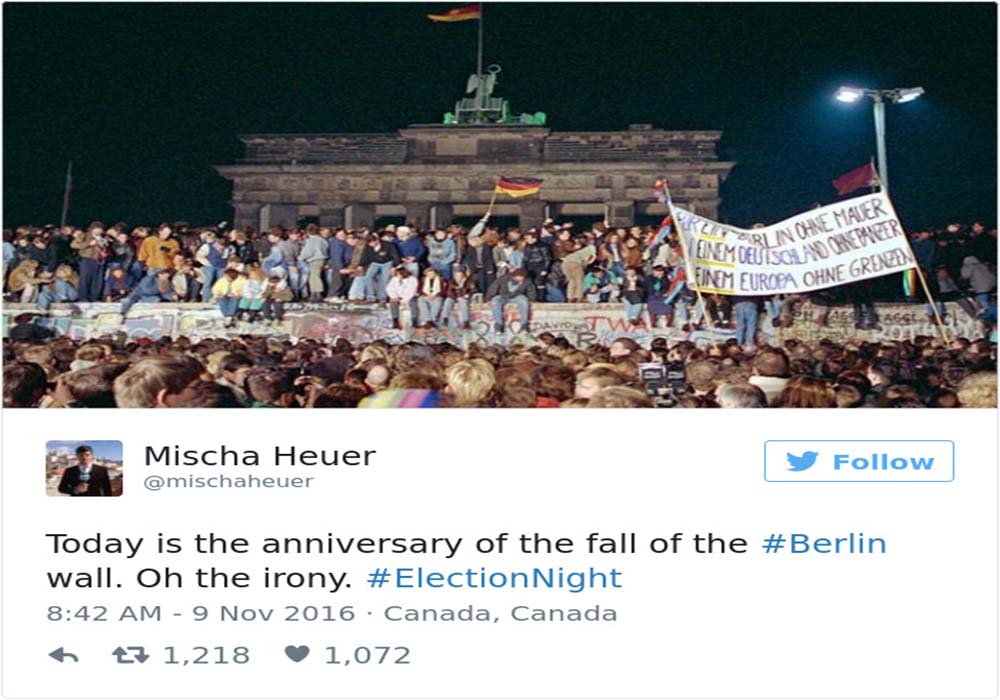Click the Twitter bird icon in Follow button
This screenshot has width=1000, height=700.
click(x=802, y=461)
